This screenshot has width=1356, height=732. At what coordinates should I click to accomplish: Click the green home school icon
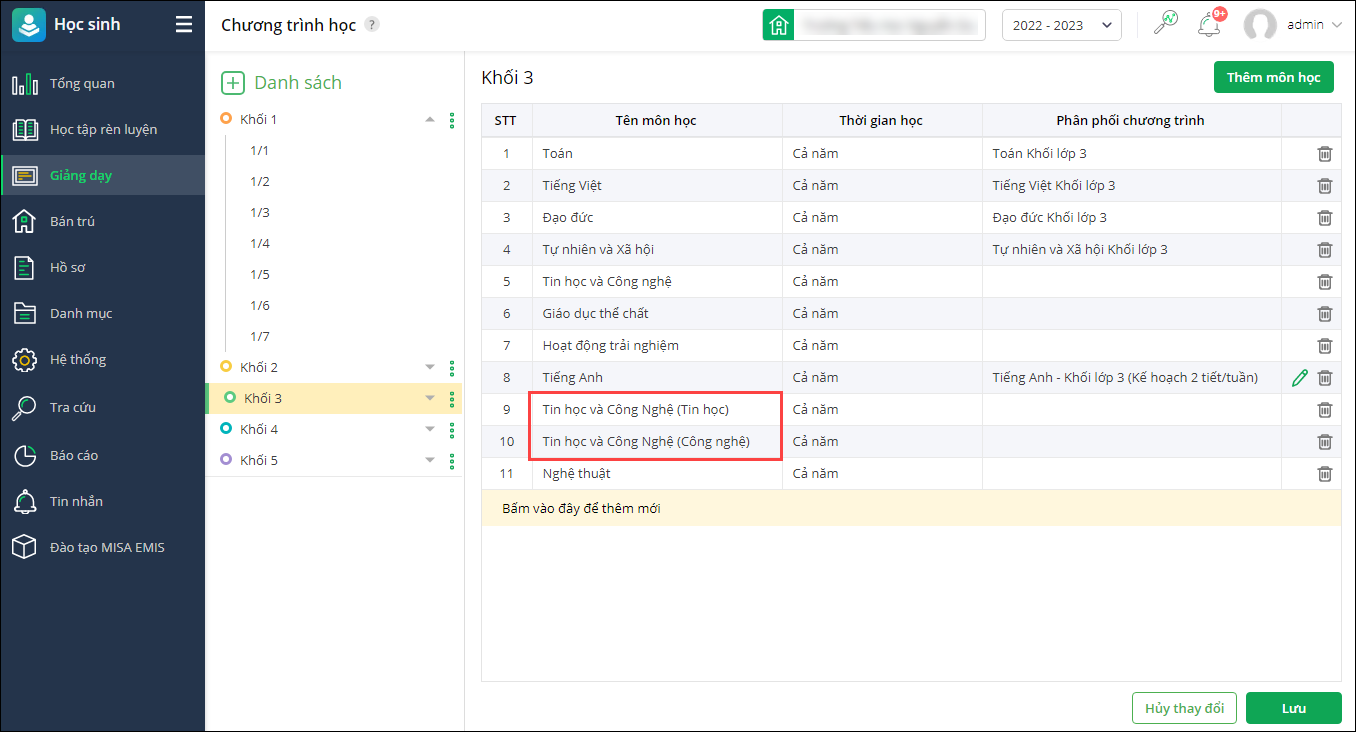pos(779,25)
